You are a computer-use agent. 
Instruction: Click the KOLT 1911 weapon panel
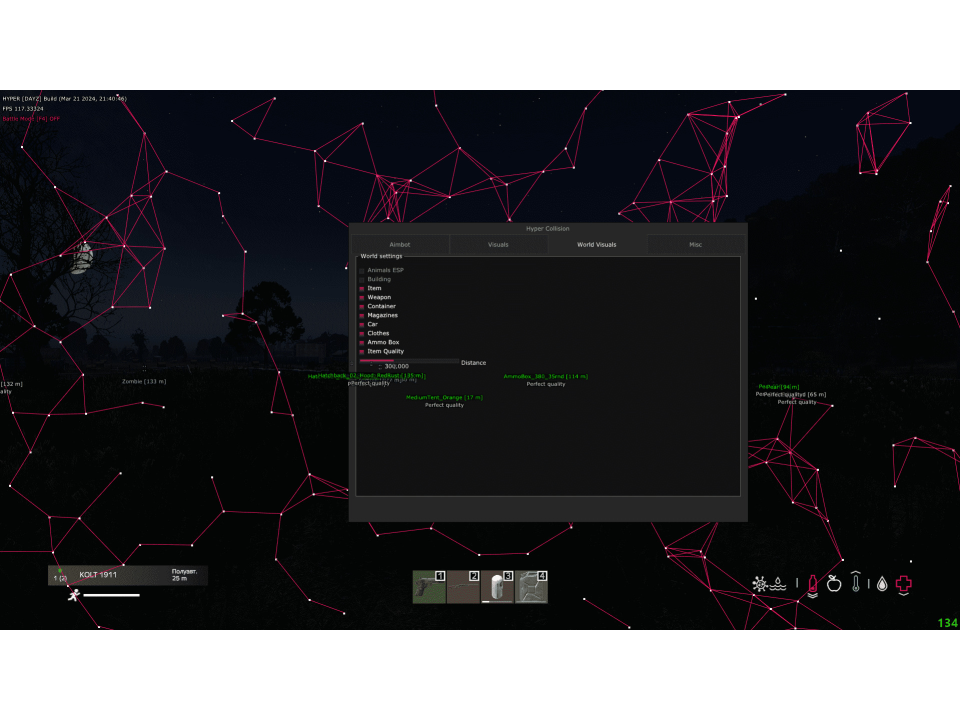(128, 576)
